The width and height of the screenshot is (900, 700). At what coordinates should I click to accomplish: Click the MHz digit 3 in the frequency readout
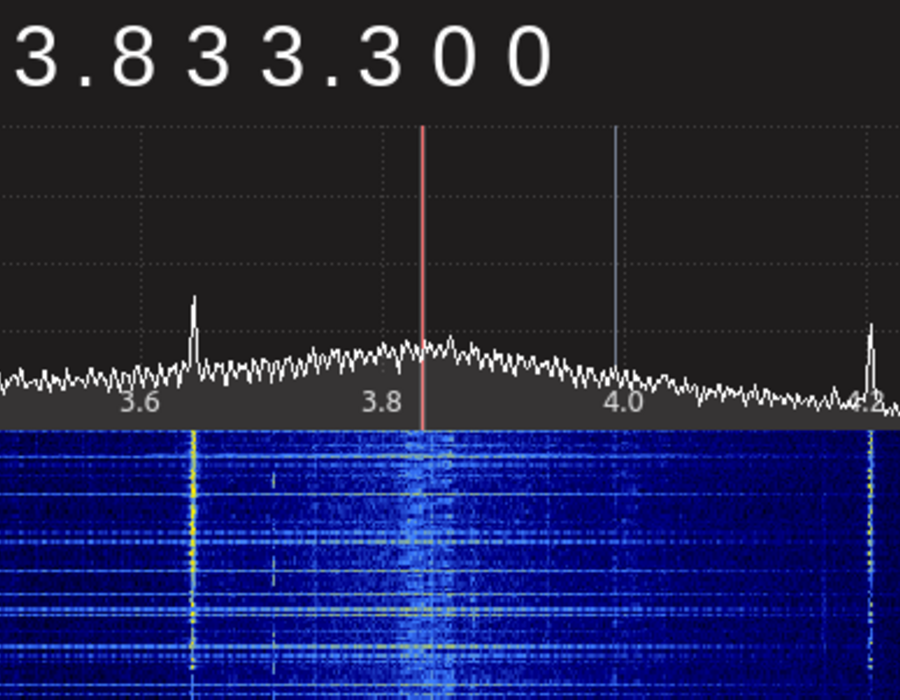pyautogui.click(x=37, y=57)
